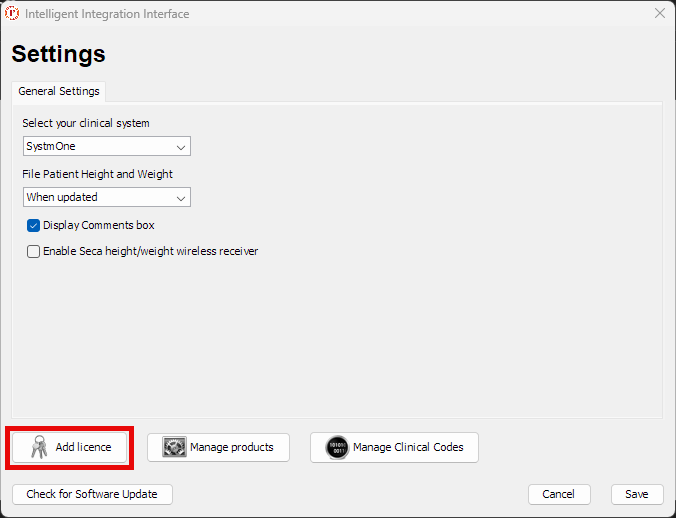Screen dimensions: 676x518
Task: Click the gear icon on Manage products
Action: click(x=175, y=447)
